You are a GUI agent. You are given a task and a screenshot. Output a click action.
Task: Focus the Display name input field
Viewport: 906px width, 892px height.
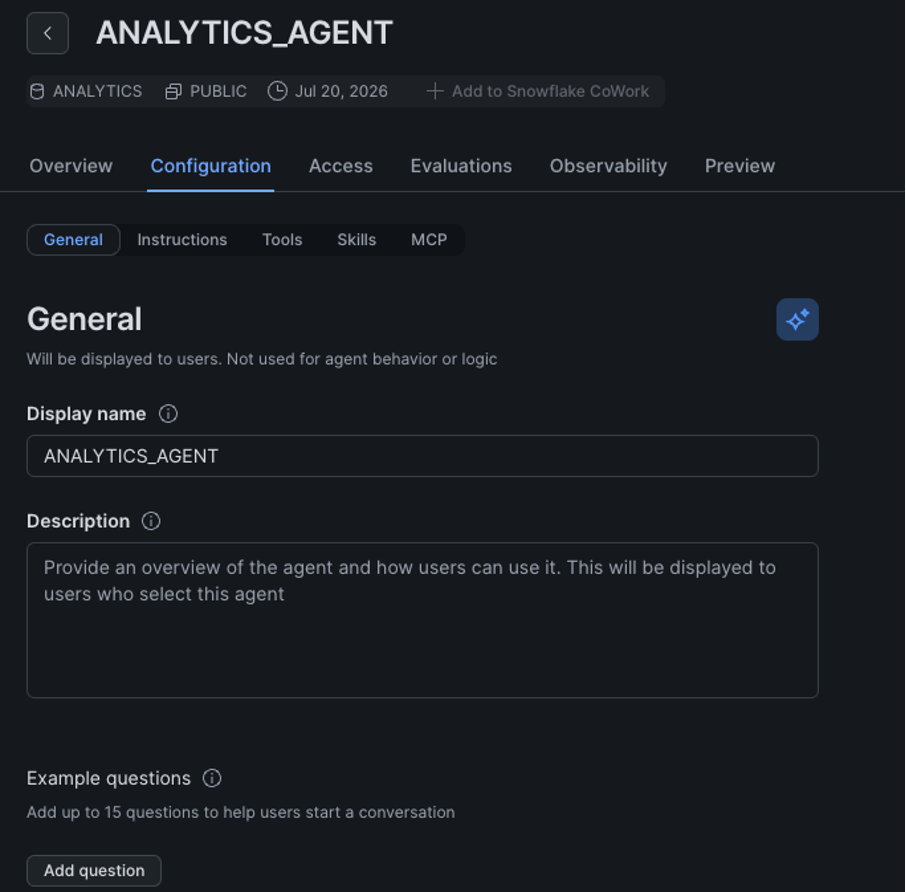422,456
